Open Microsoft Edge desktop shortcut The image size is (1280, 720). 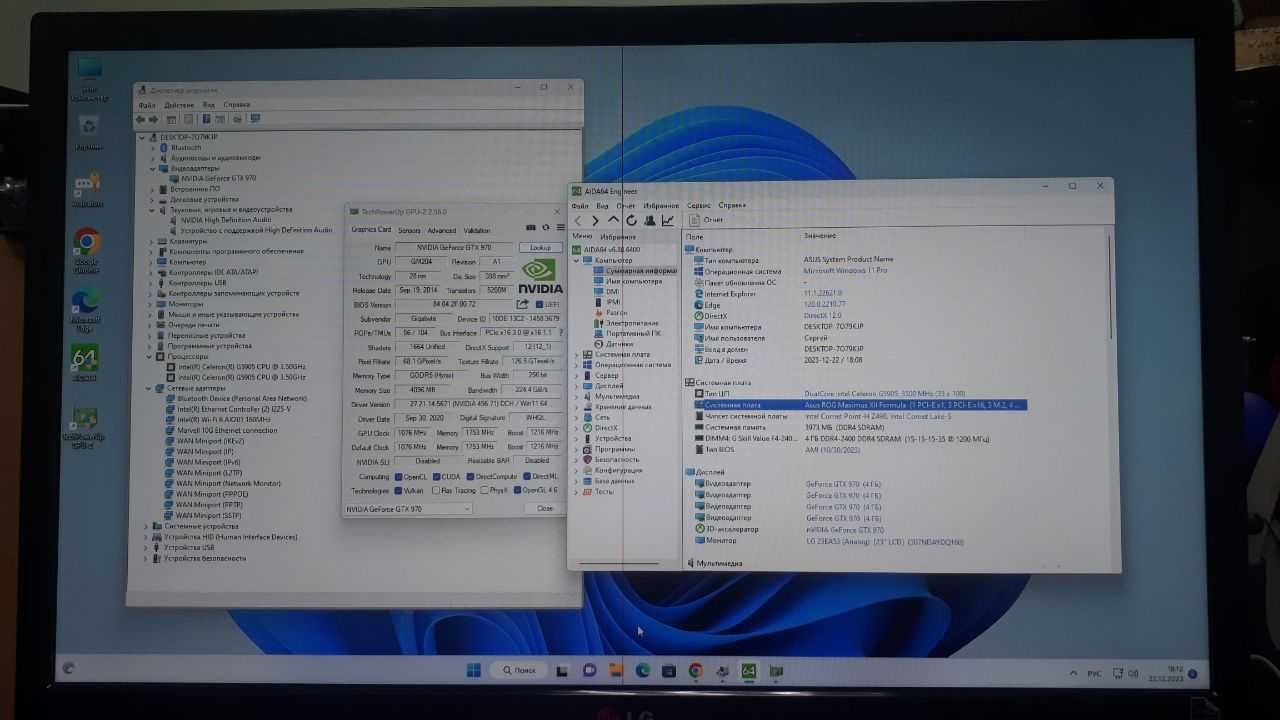(86, 310)
